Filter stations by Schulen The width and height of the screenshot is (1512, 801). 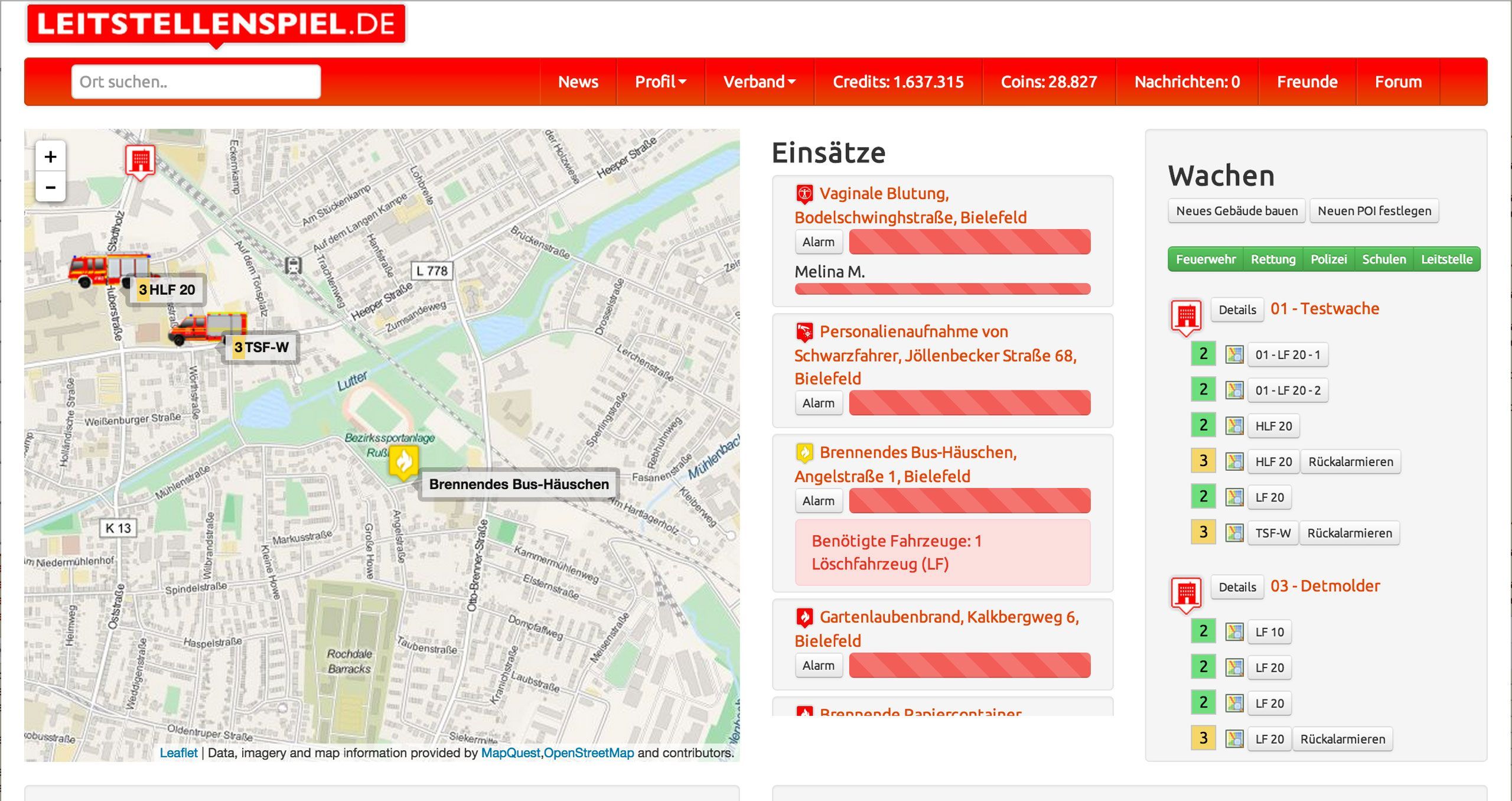coord(1384,259)
